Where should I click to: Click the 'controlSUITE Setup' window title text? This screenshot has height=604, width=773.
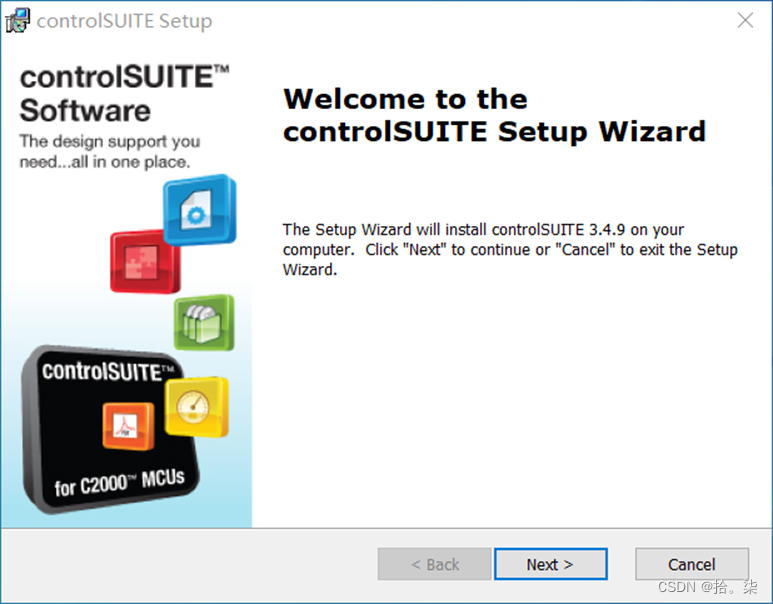pyautogui.click(x=124, y=21)
